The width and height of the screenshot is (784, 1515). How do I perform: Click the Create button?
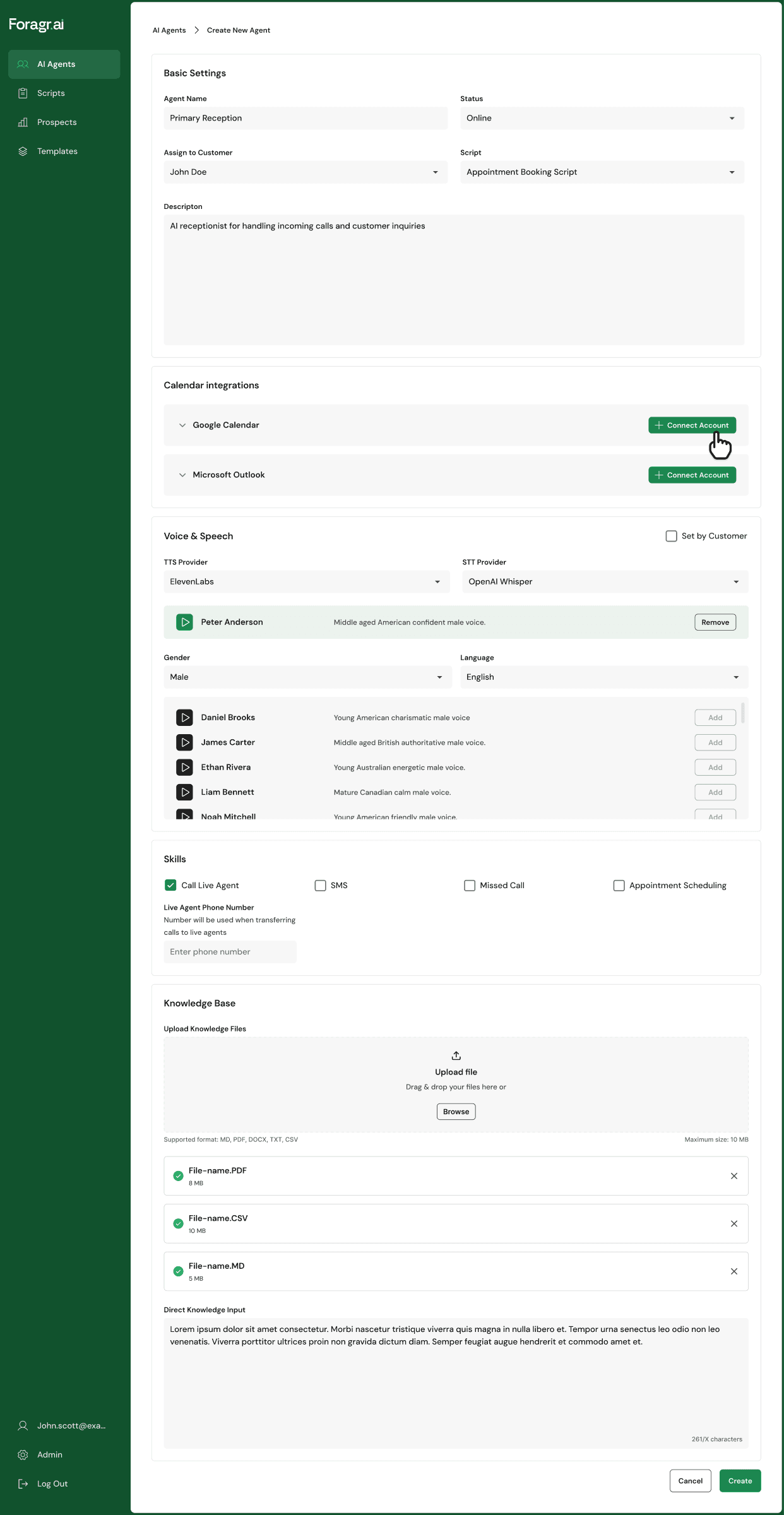pyautogui.click(x=740, y=1481)
